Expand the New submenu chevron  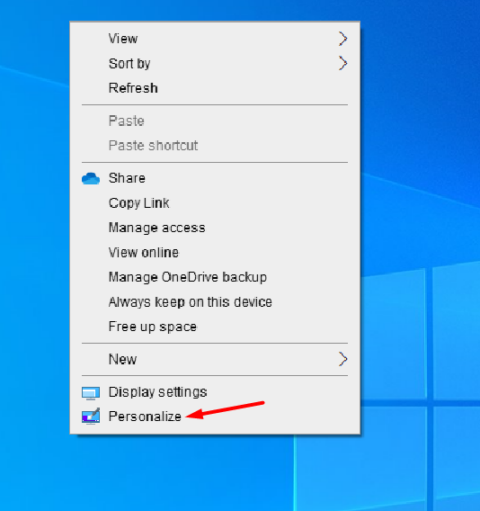(343, 359)
